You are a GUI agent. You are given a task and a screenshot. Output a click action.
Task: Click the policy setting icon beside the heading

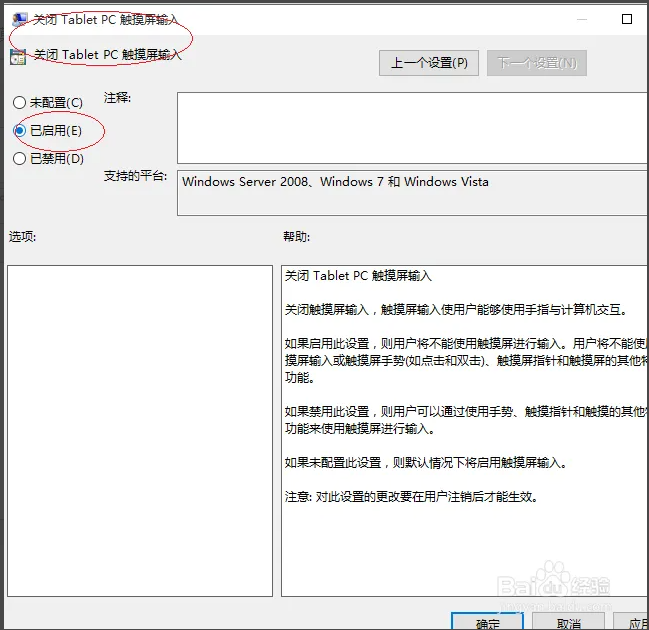click(x=18, y=56)
